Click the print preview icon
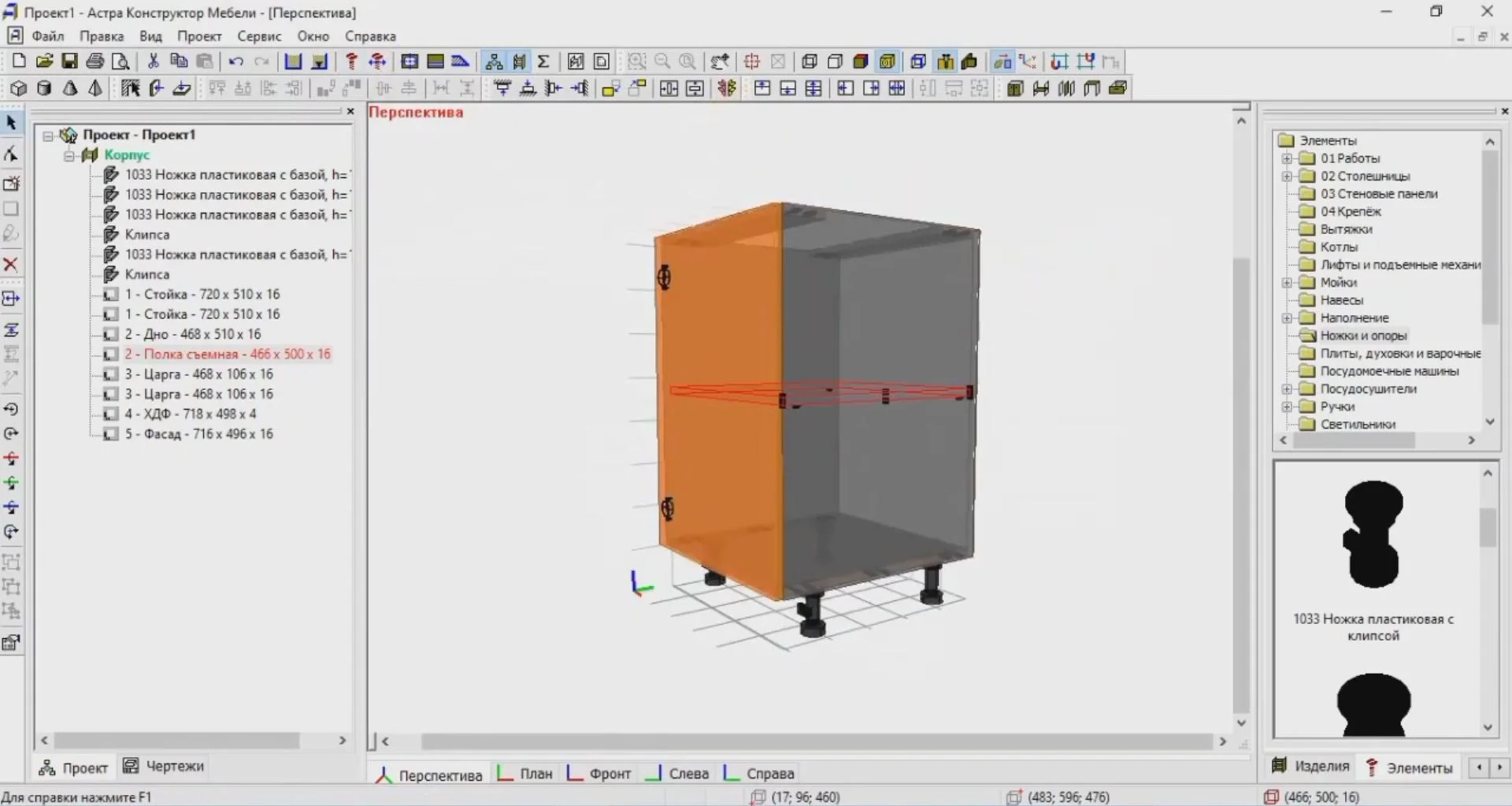Image resolution: width=1512 pixels, height=806 pixels. tap(120, 61)
